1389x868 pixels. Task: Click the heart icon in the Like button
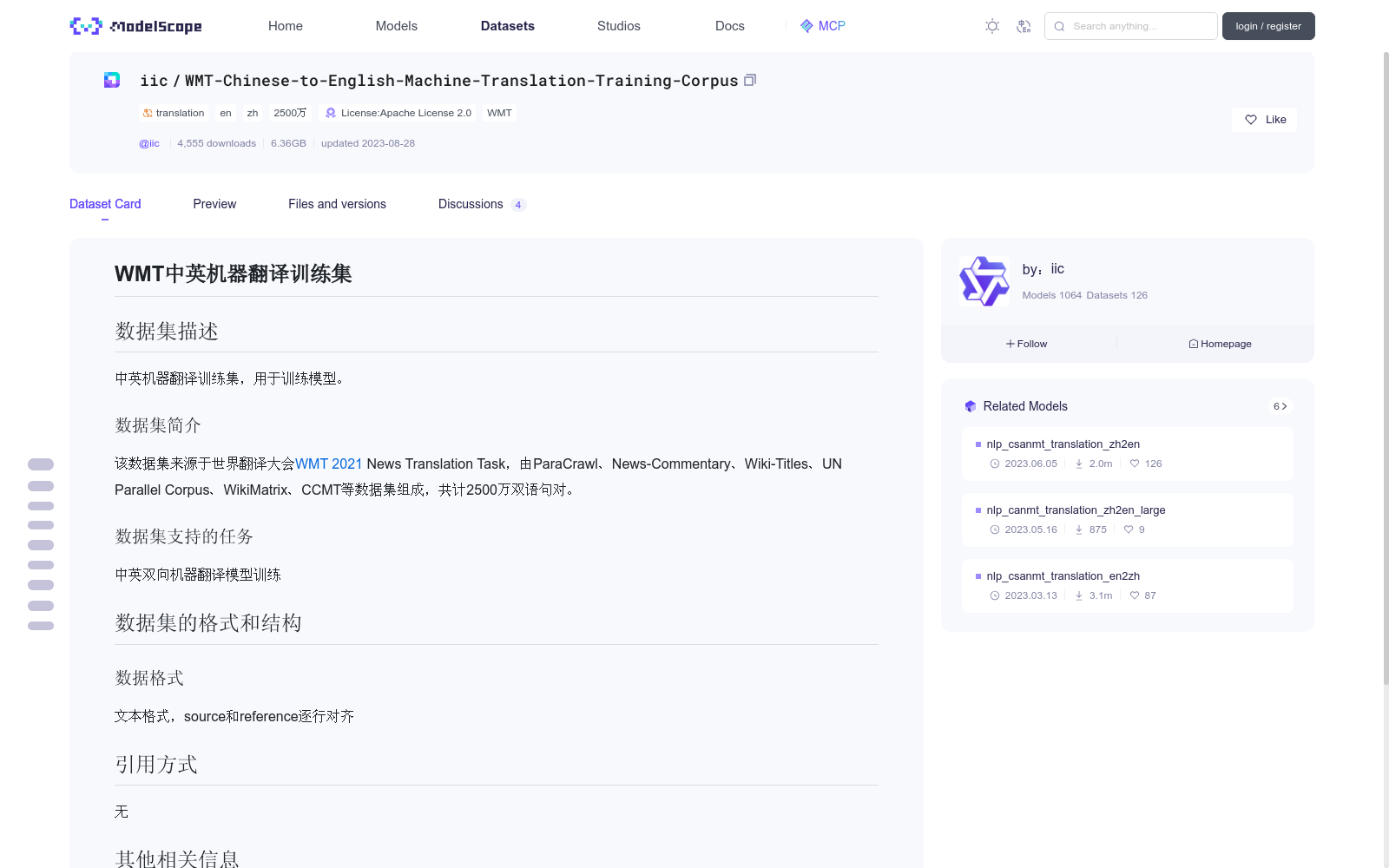1251,120
